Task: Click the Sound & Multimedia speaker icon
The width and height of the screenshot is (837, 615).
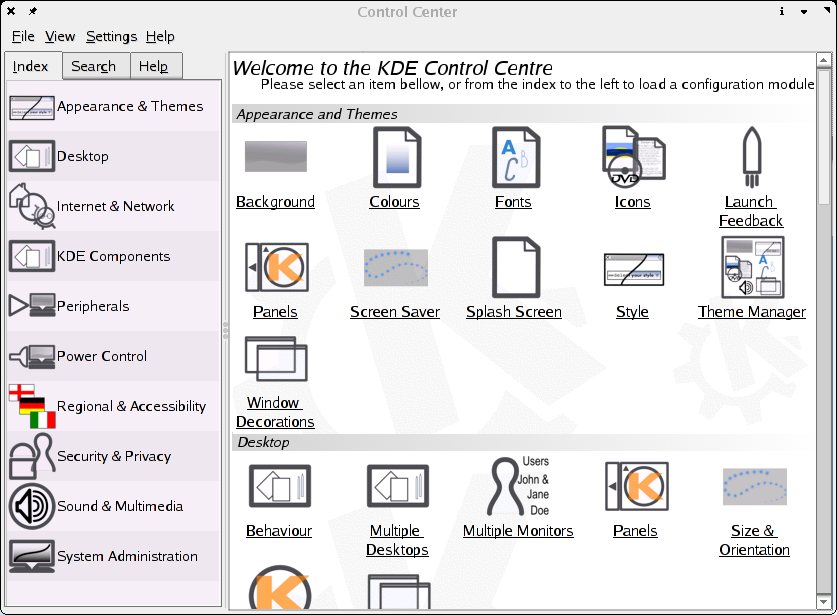Action: pos(32,506)
